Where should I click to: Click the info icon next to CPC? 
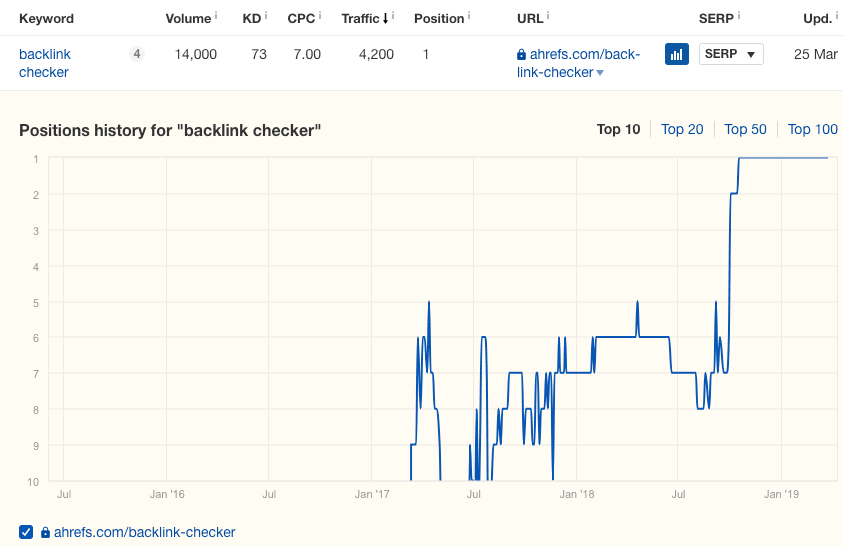click(x=320, y=16)
